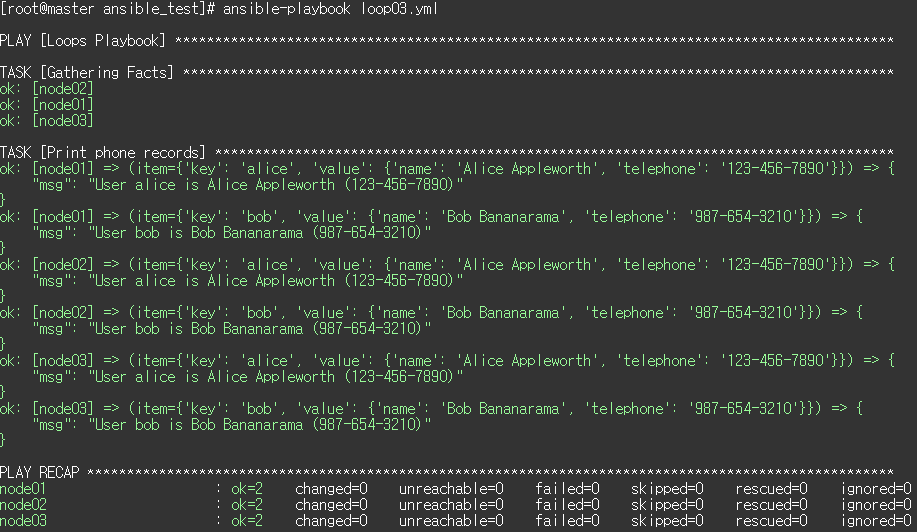Click 'ignored=0' in the node03 recap row

pyautogui.click(x=876, y=520)
